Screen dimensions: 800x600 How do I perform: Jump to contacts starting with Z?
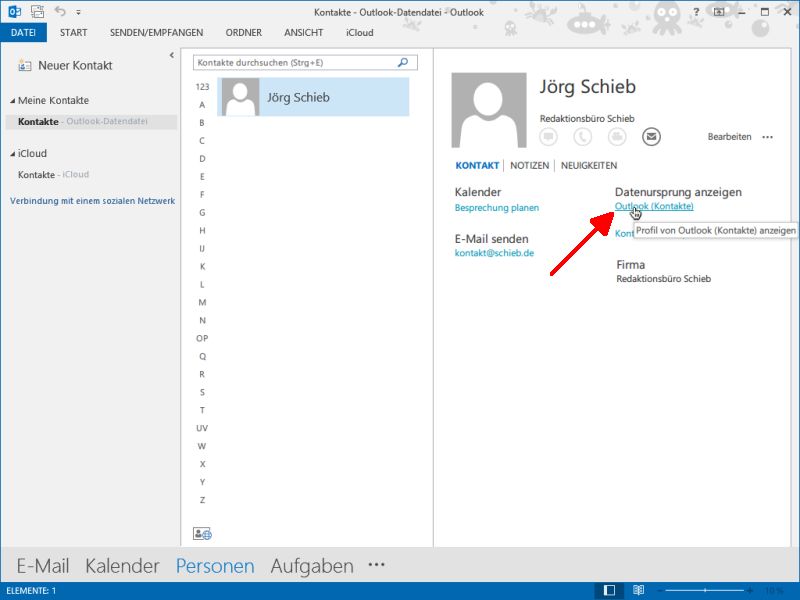202,500
